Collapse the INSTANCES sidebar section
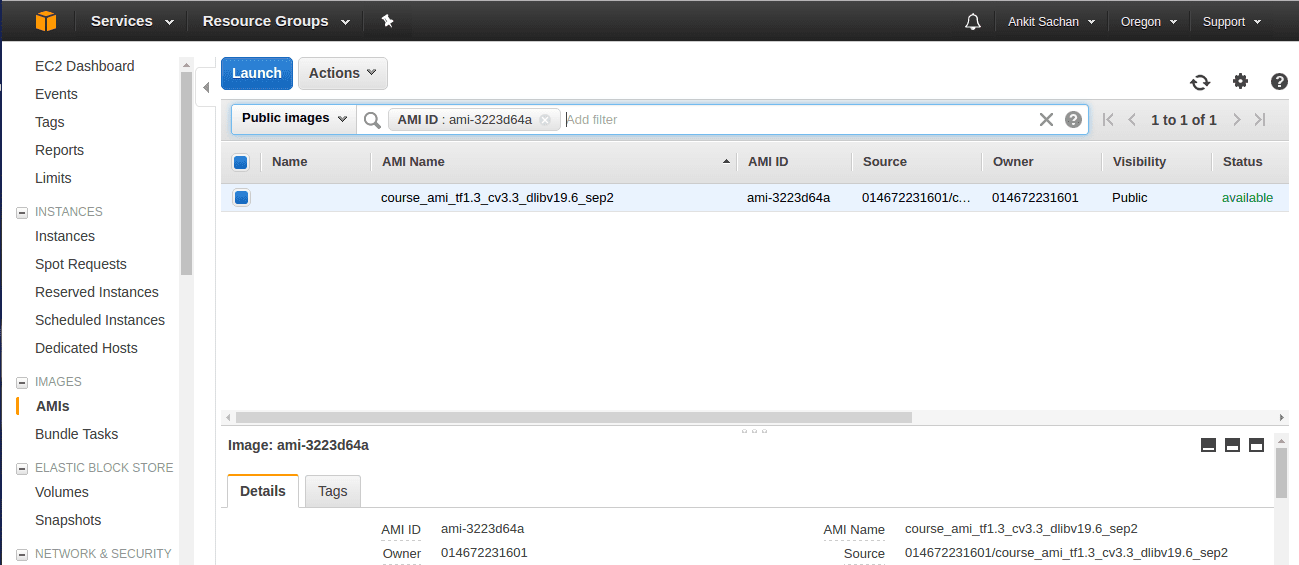1299x565 pixels. click(x=22, y=212)
